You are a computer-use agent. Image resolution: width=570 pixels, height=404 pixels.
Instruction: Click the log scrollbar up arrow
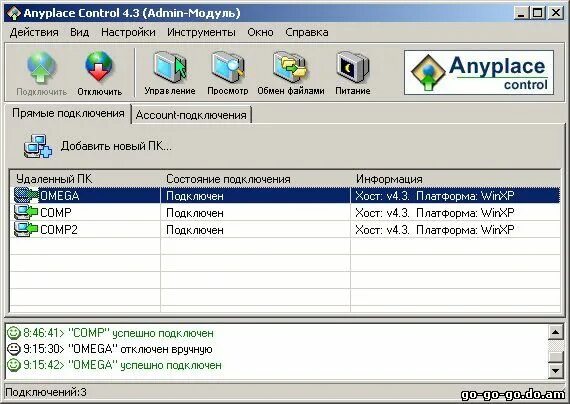(555, 332)
